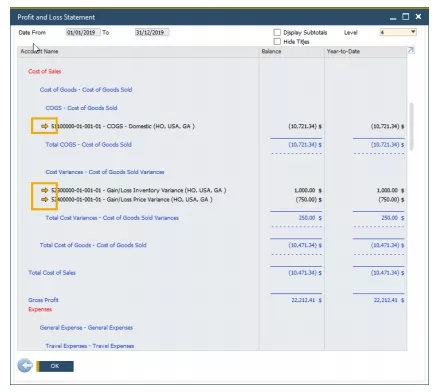Image resolution: width=438 pixels, height=392 pixels.
Task: Select General Expense - General Expenses row
Action: pos(86,328)
